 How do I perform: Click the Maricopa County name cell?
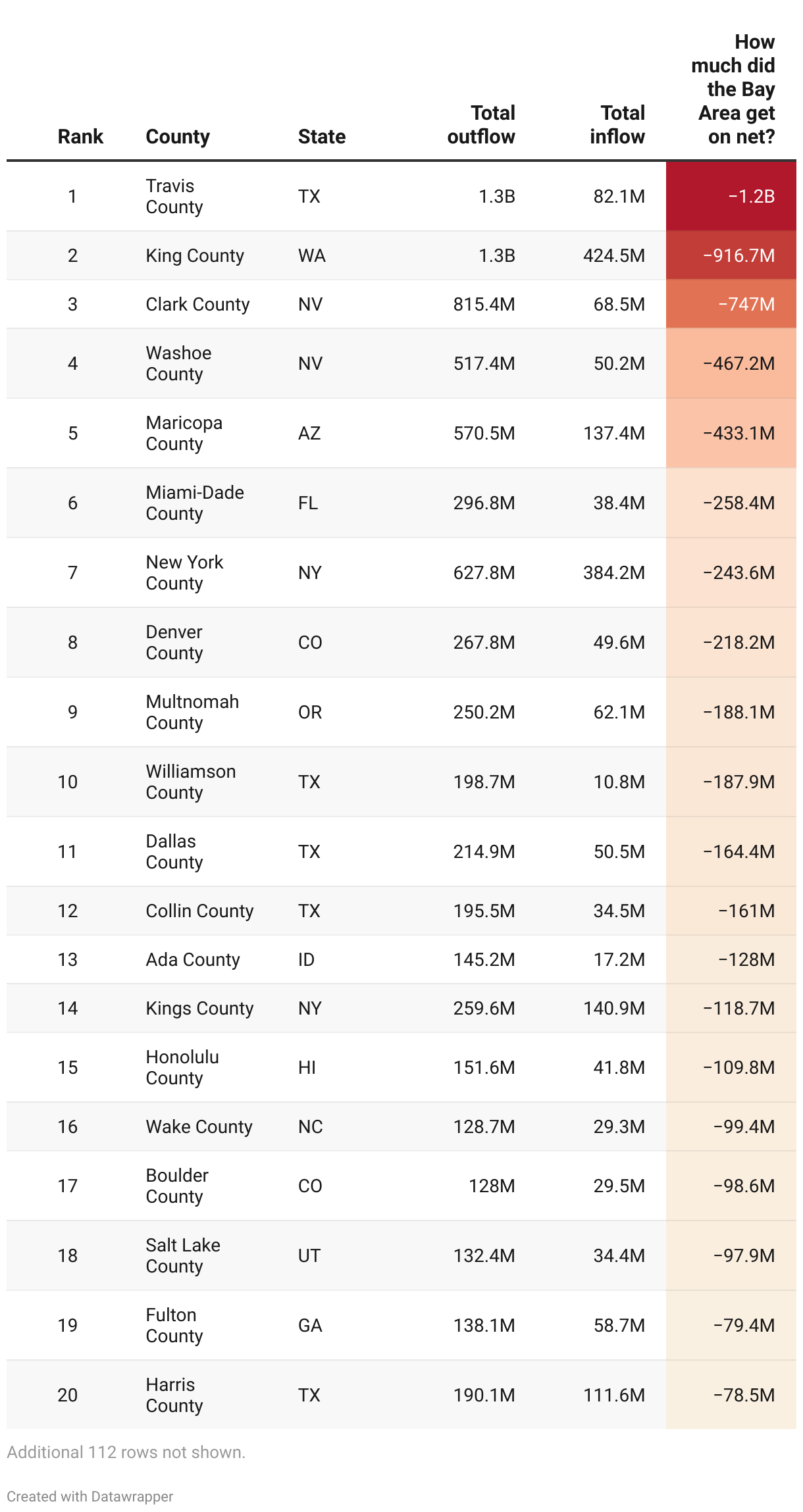pos(184,433)
